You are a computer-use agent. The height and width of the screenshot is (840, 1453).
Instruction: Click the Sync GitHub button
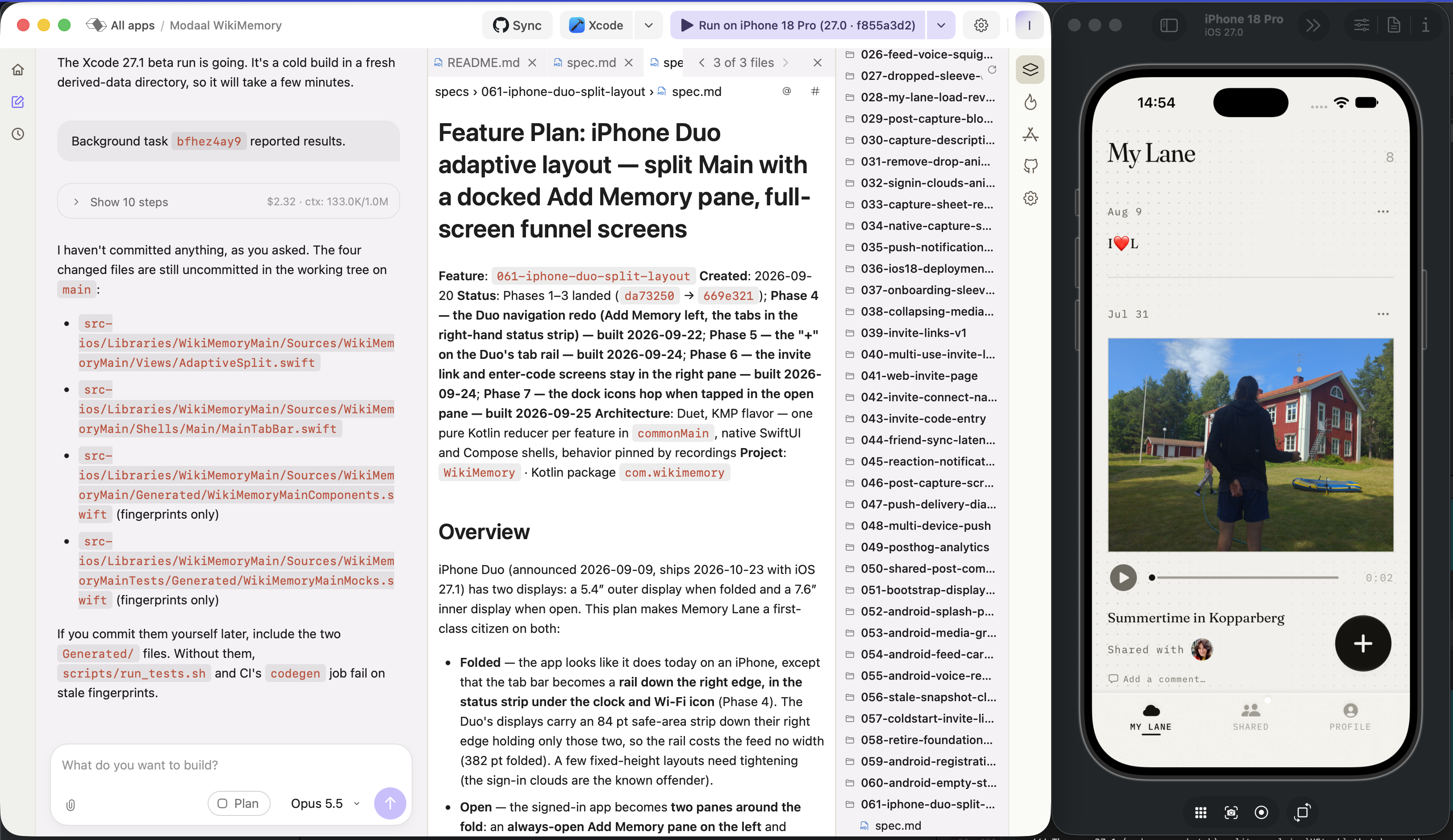517,25
